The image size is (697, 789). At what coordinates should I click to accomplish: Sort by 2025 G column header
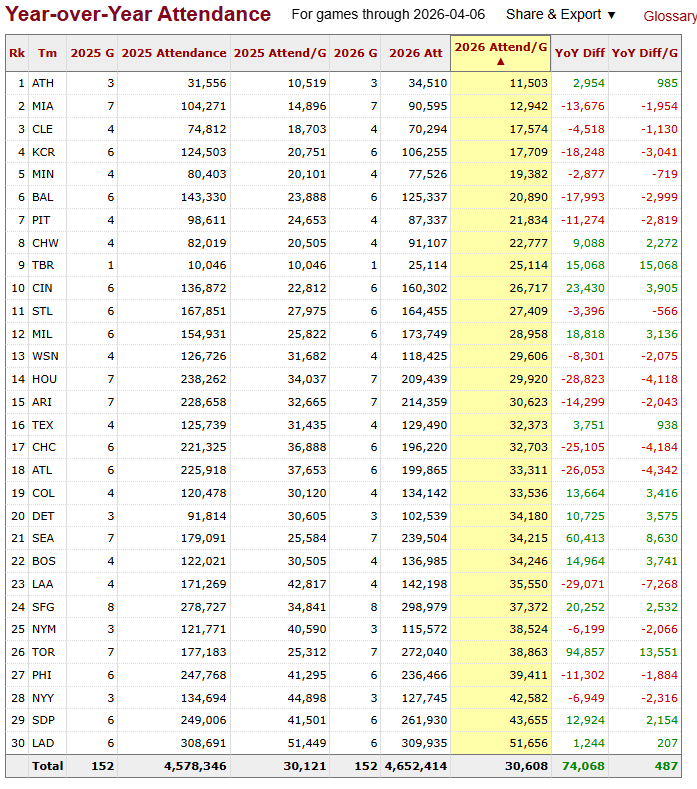point(92,53)
